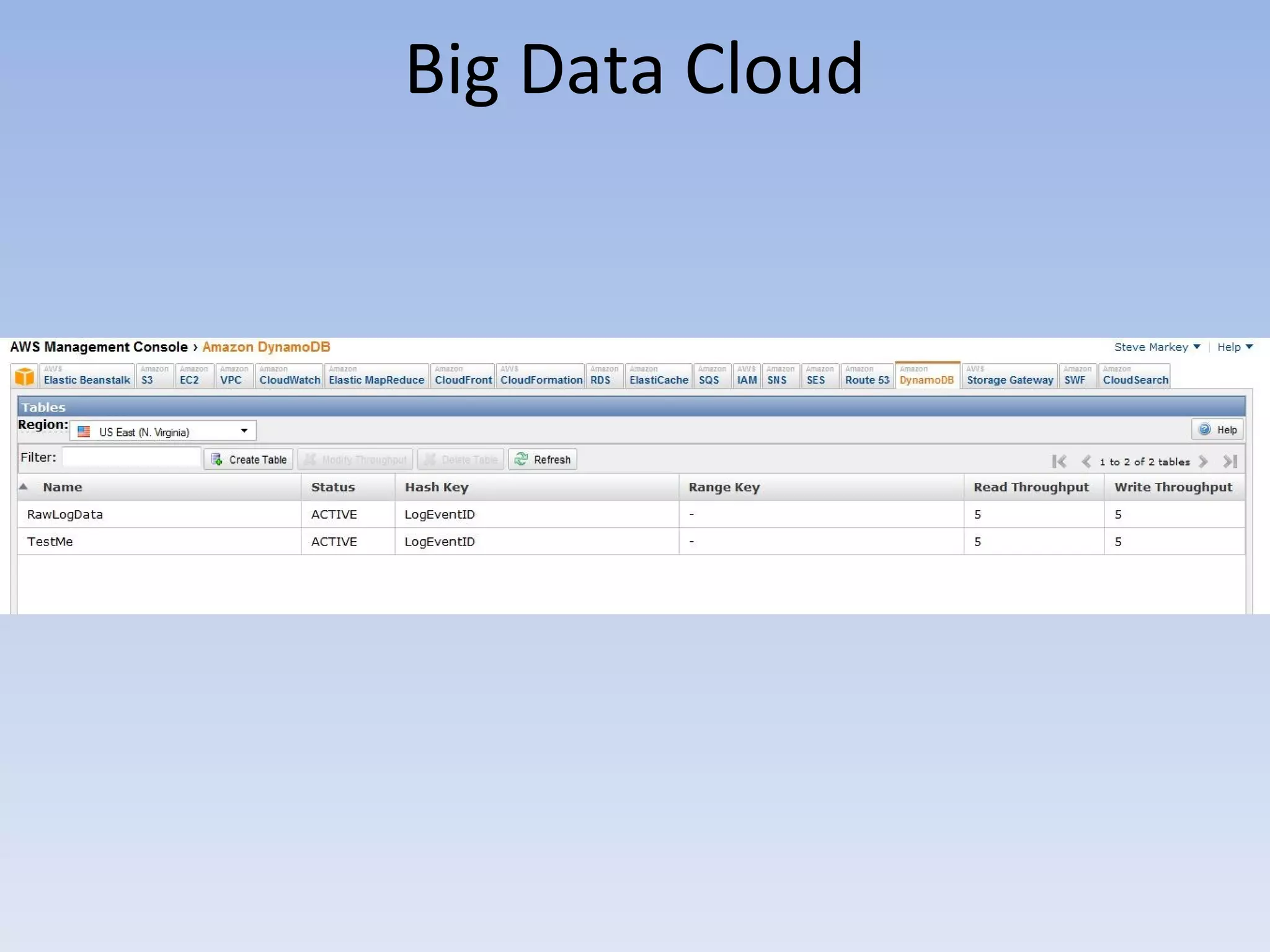Sort by Status column header
The width and height of the screenshot is (1270, 952).
point(348,487)
